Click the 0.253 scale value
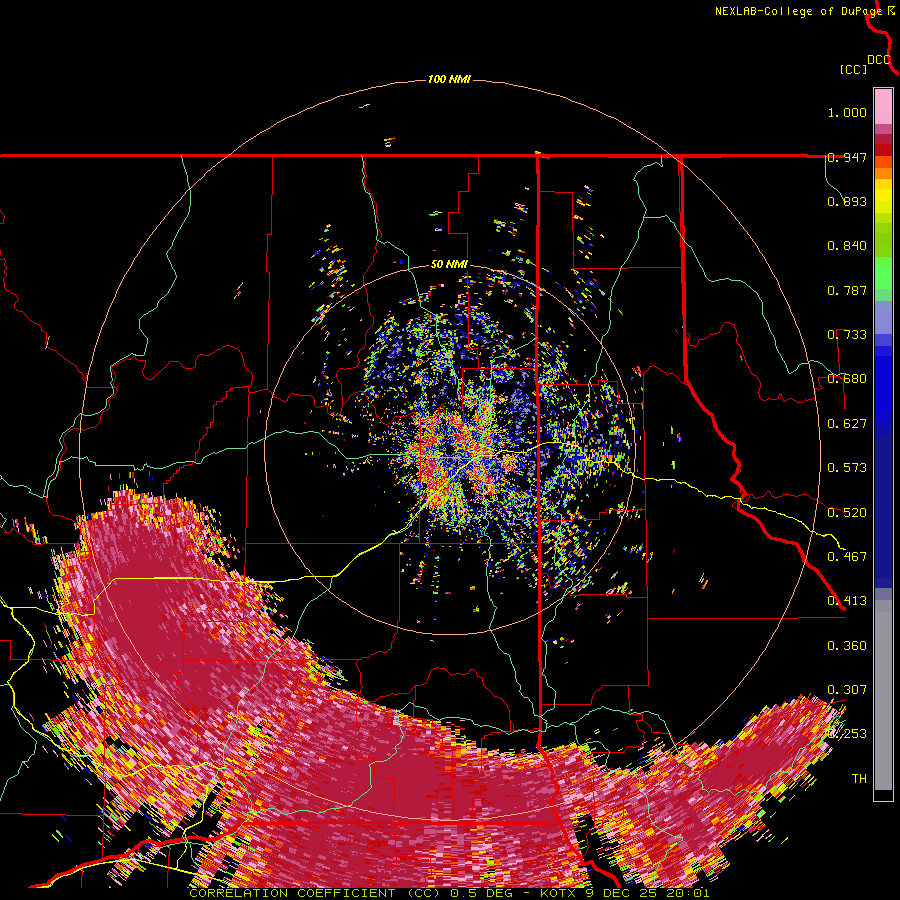 click(x=847, y=734)
